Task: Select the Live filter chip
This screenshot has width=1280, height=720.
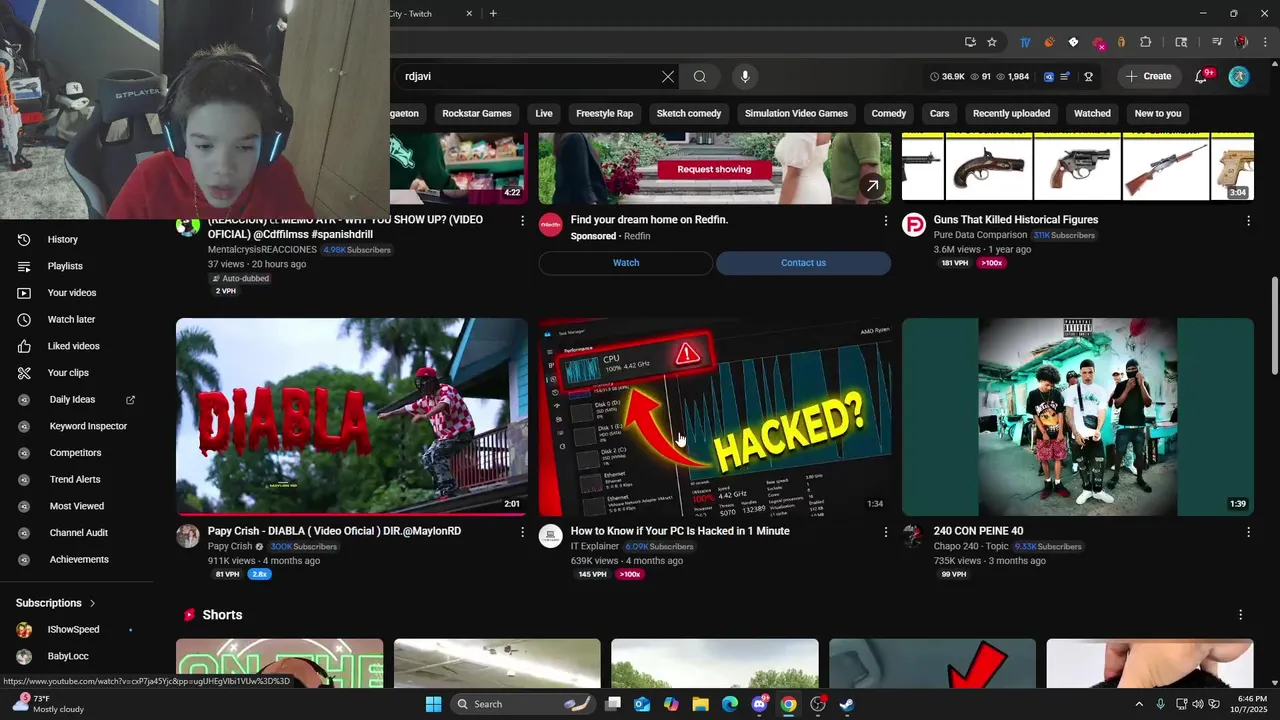Action: point(544,113)
